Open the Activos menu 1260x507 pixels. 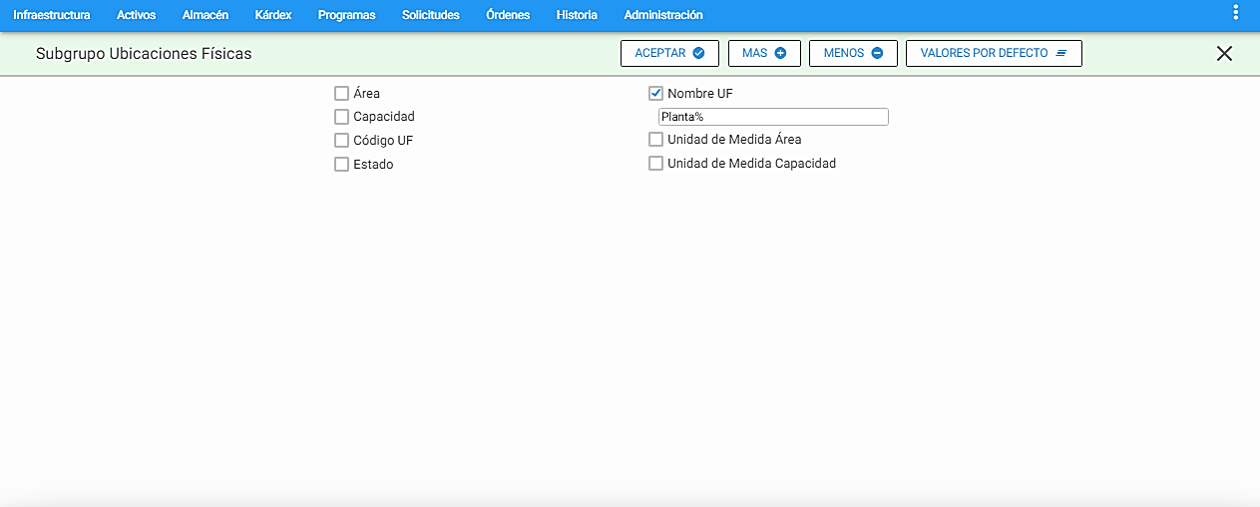(x=136, y=15)
